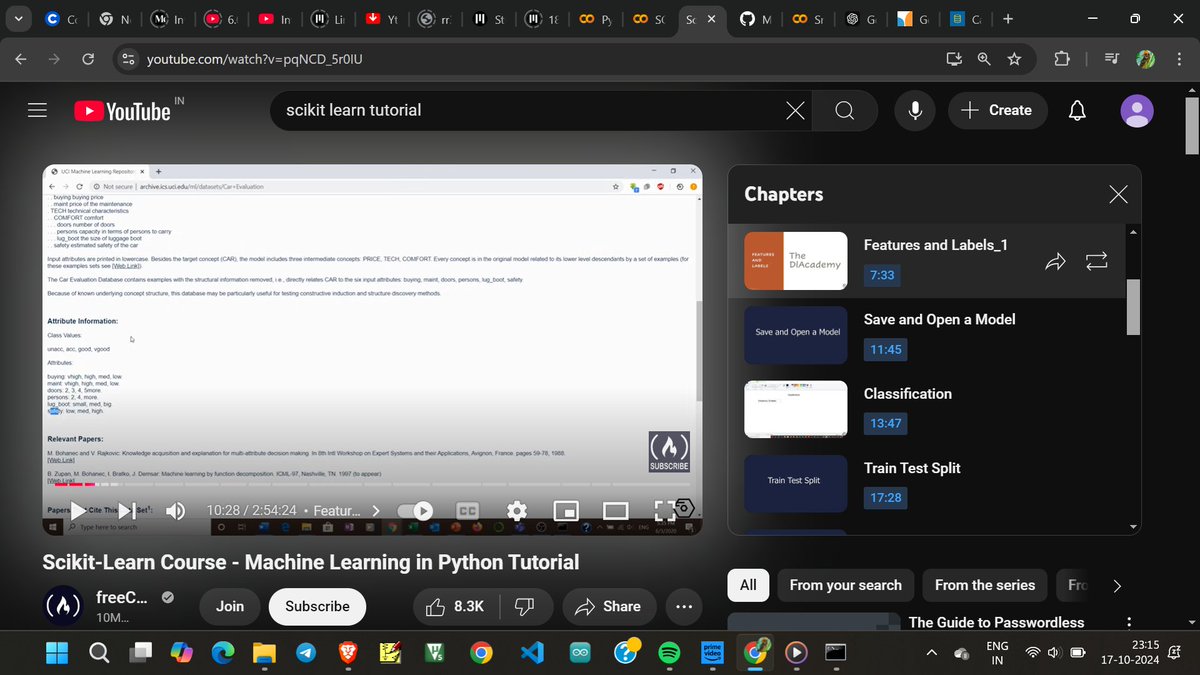Mute the video volume speaker

coord(175,511)
